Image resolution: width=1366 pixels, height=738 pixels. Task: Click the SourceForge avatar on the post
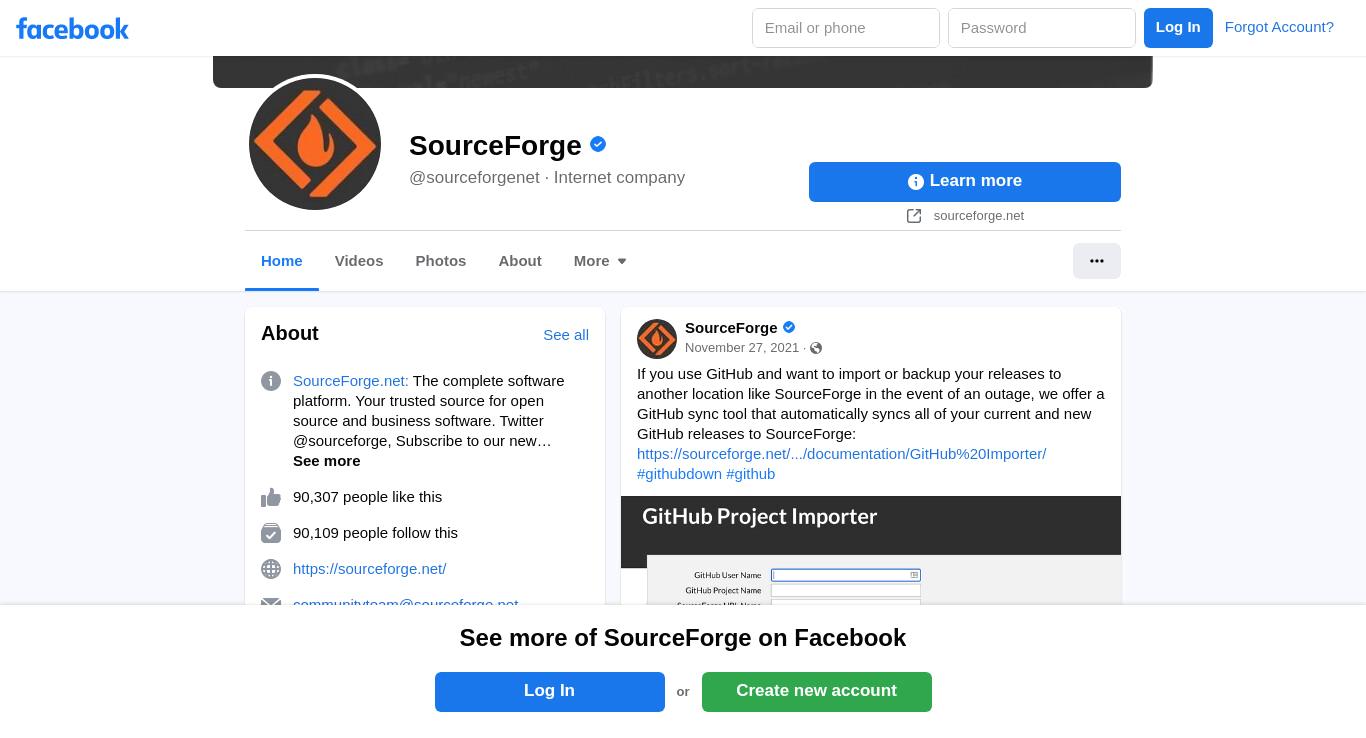(x=657, y=339)
